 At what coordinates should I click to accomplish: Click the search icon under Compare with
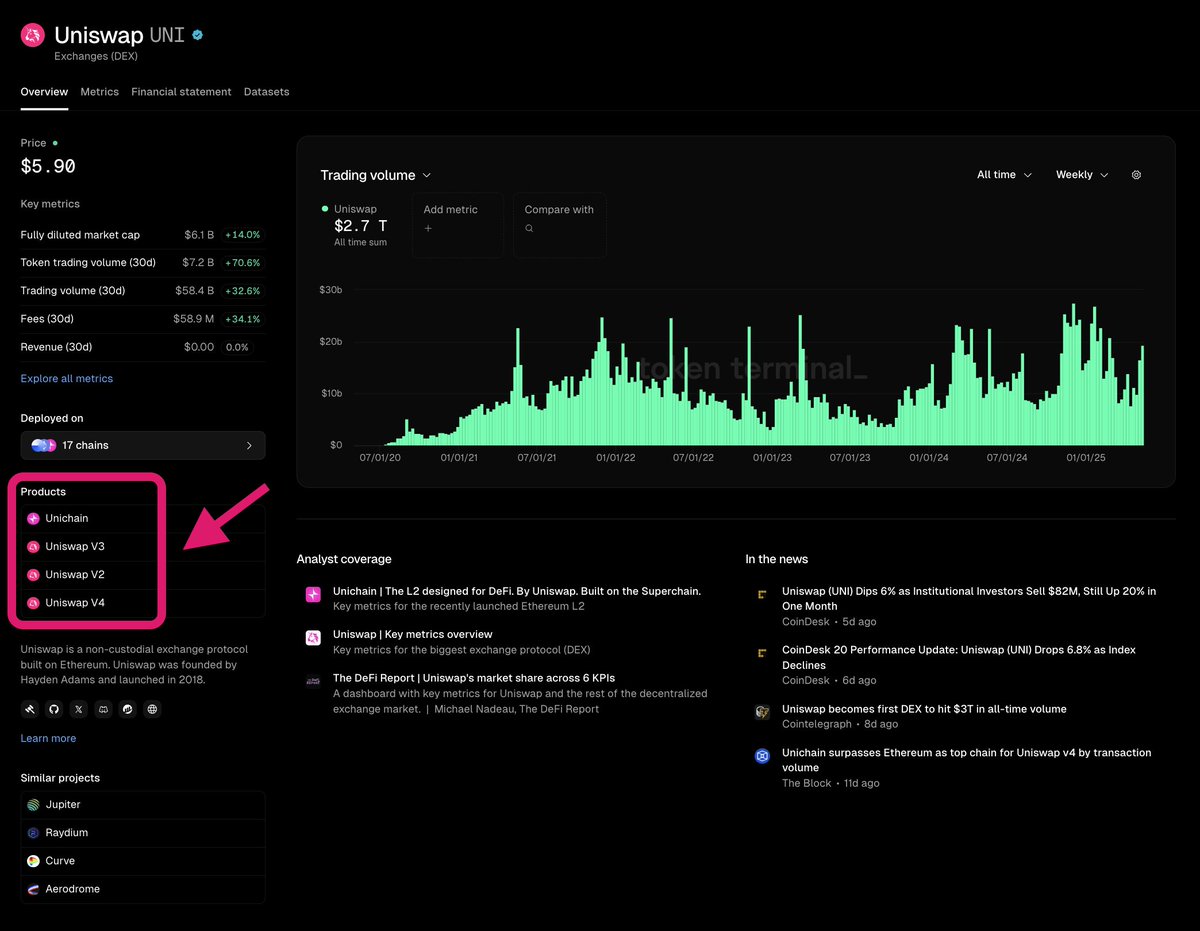[529, 229]
